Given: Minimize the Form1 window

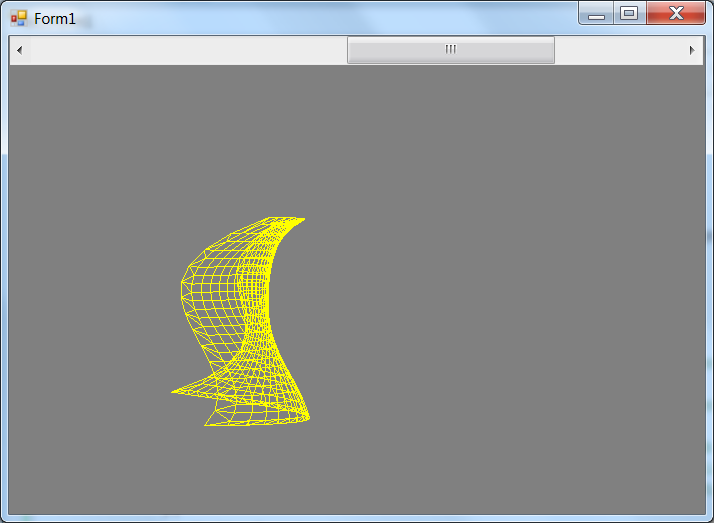Looking at the screenshot, I should (x=596, y=13).
